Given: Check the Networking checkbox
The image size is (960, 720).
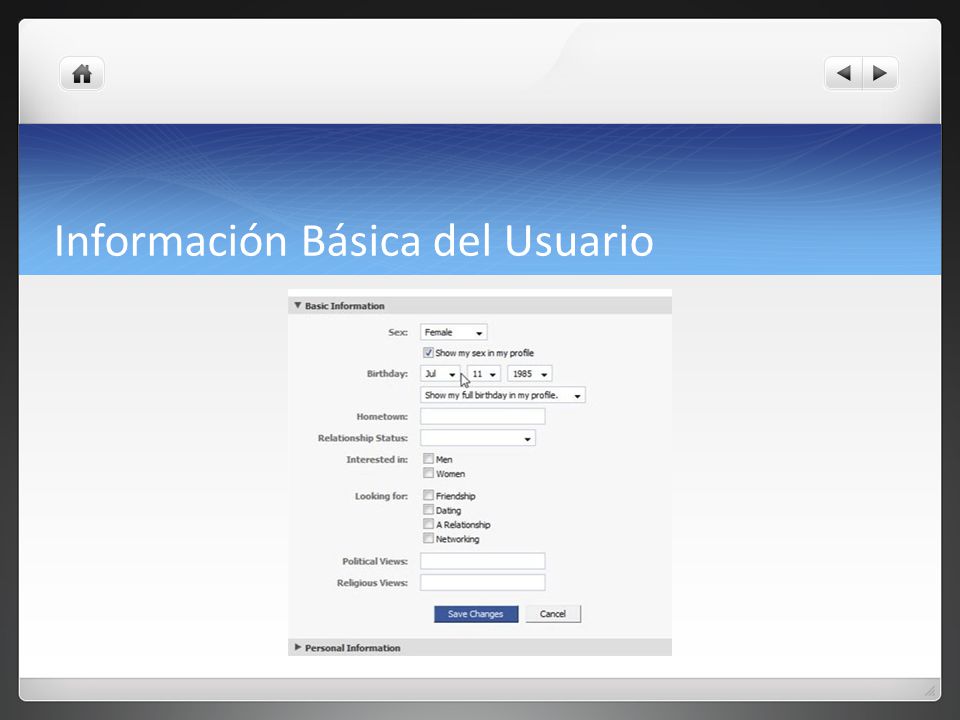Looking at the screenshot, I should point(429,538).
